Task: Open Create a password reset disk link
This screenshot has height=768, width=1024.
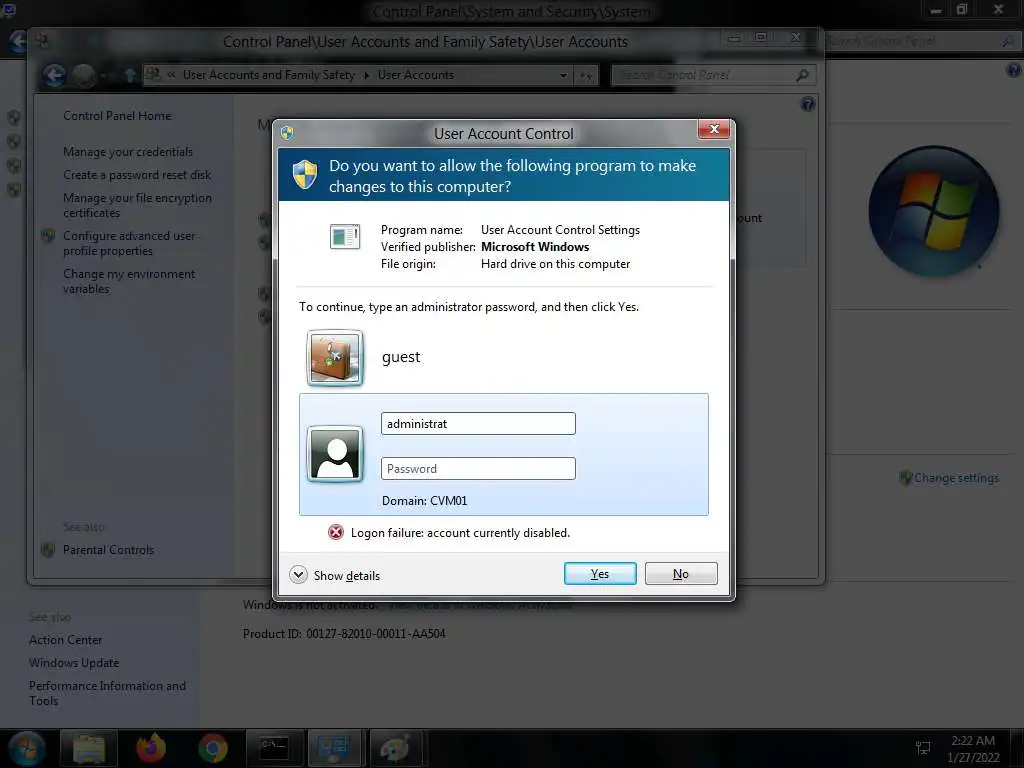Action: [137, 174]
